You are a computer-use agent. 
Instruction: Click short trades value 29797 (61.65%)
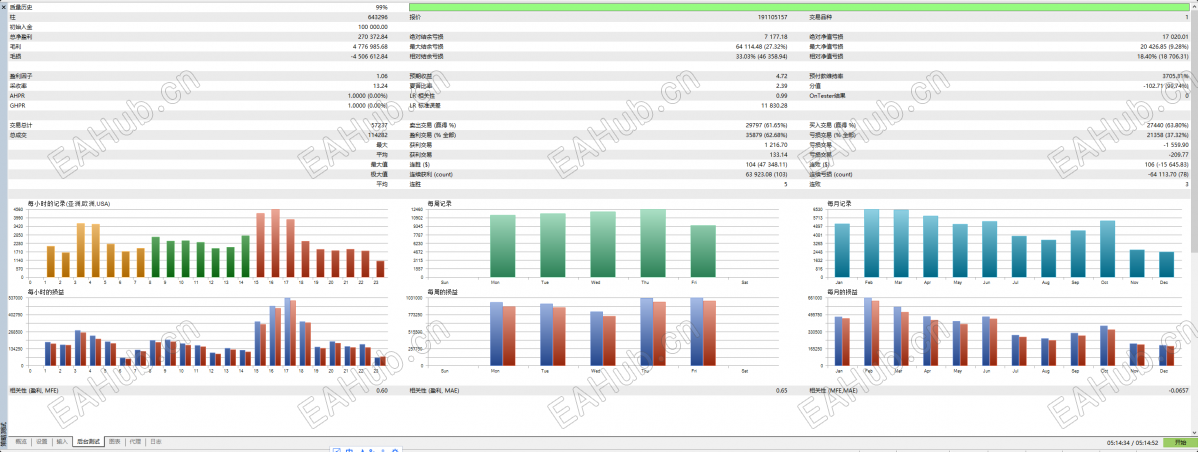coord(766,125)
